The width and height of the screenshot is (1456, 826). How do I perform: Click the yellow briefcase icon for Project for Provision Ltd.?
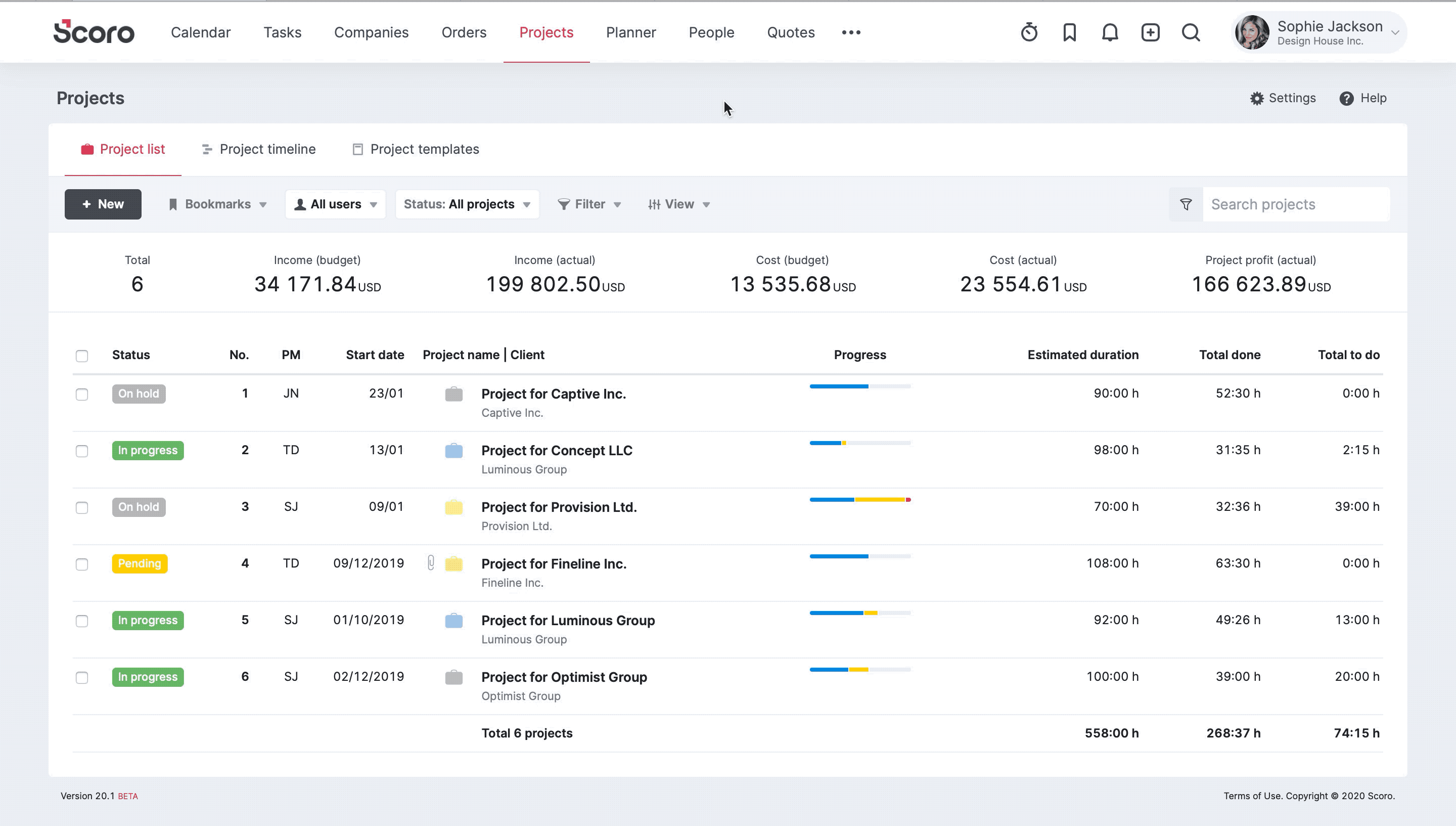tap(453, 507)
